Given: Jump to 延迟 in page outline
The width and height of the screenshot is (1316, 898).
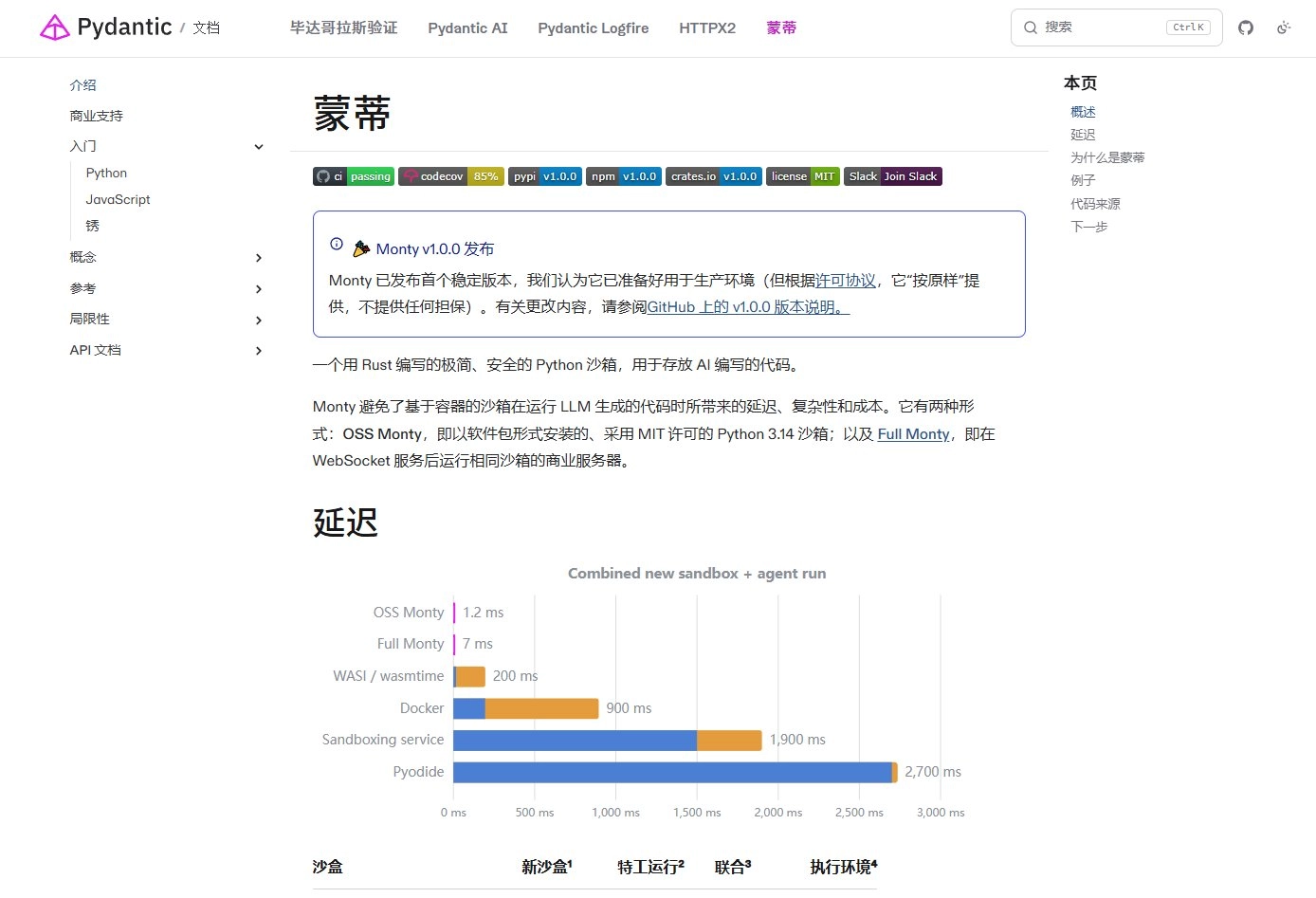Looking at the screenshot, I should coord(1083,135).
